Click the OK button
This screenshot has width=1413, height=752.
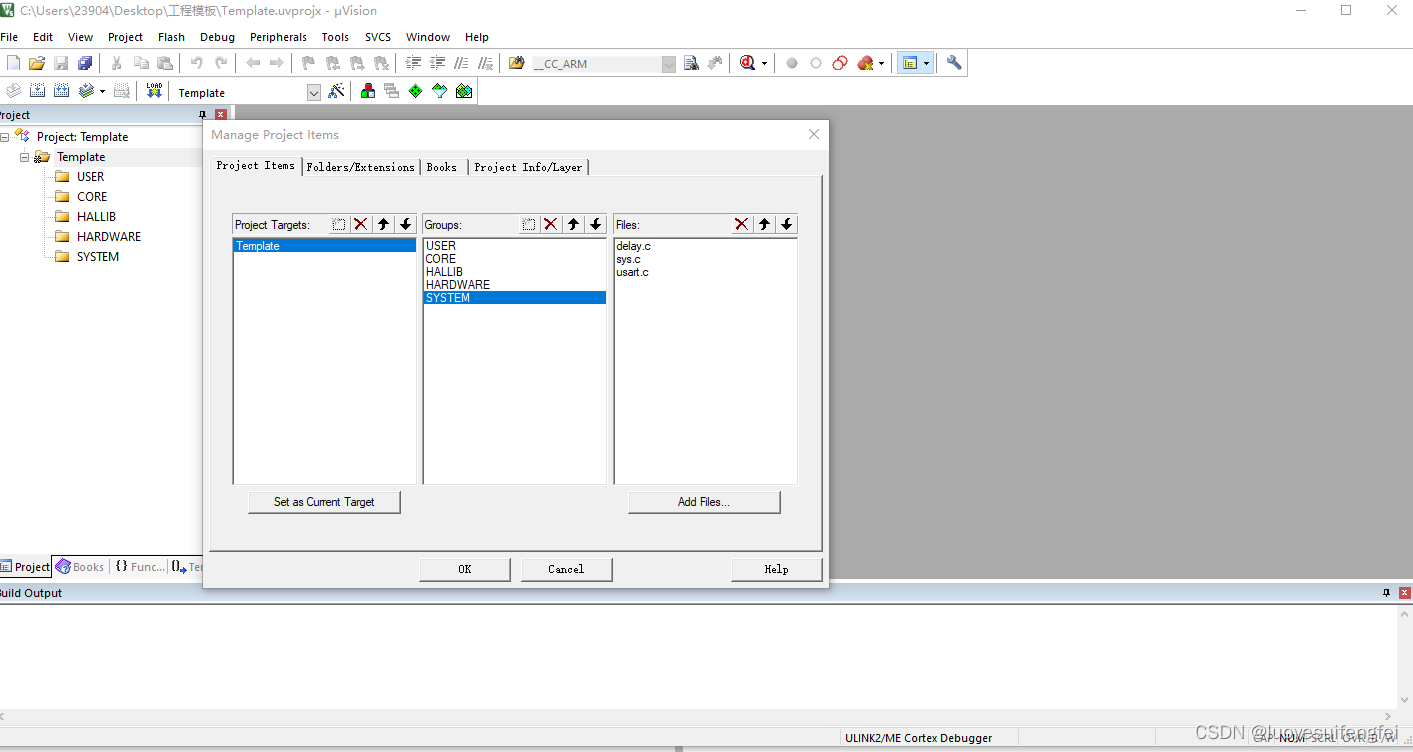pos(465,569)
